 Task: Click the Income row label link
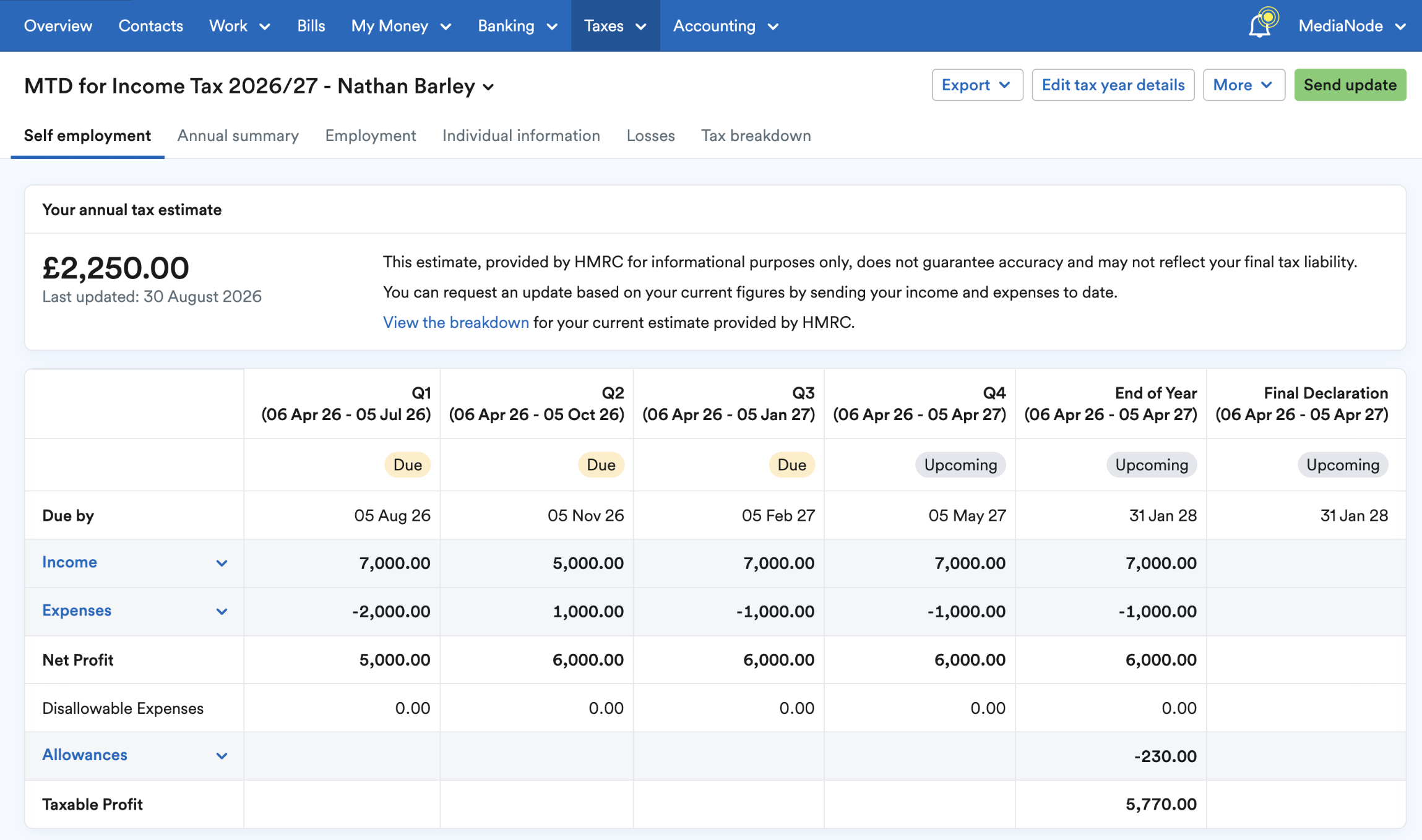point(69,562)
